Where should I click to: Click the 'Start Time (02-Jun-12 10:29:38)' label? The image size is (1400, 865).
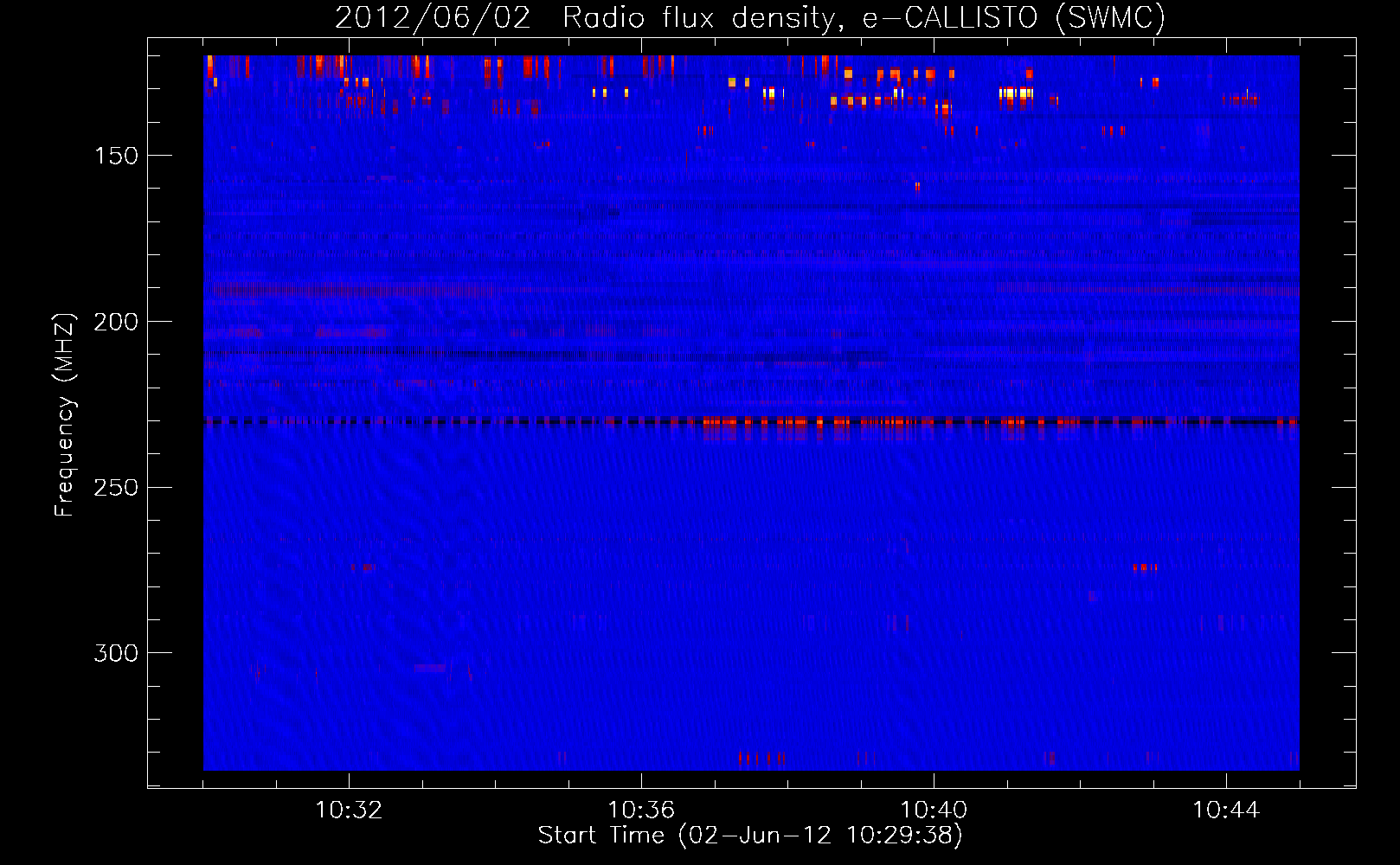pos(750,836)
